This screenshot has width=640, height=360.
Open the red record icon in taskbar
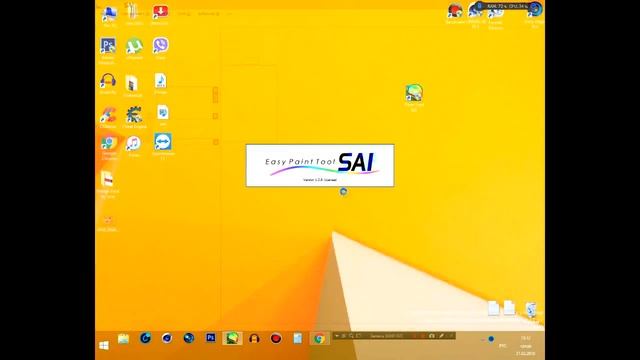point(276,338)
